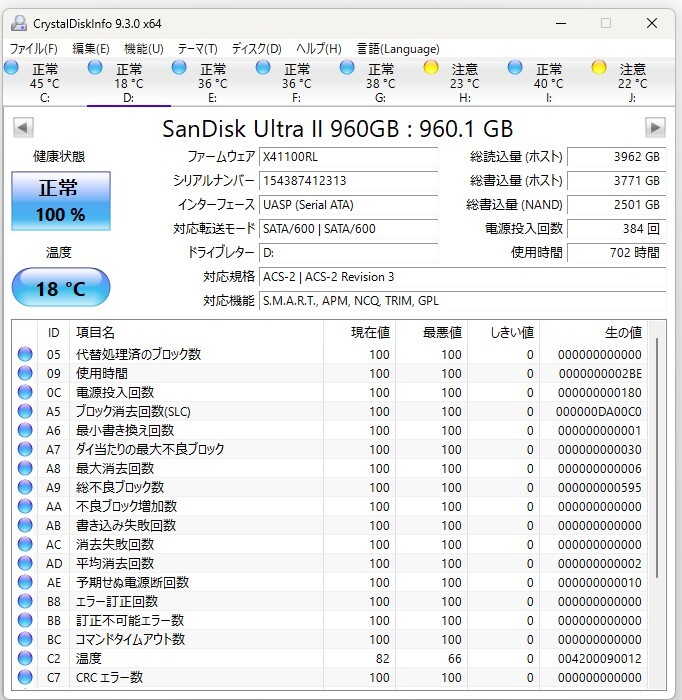The height and width of the screenshot is (700, 682).
Task: Click the features field S.M.A.R.T., APM, NCQ, TRIM, GPL
Action: click(462, 301)
